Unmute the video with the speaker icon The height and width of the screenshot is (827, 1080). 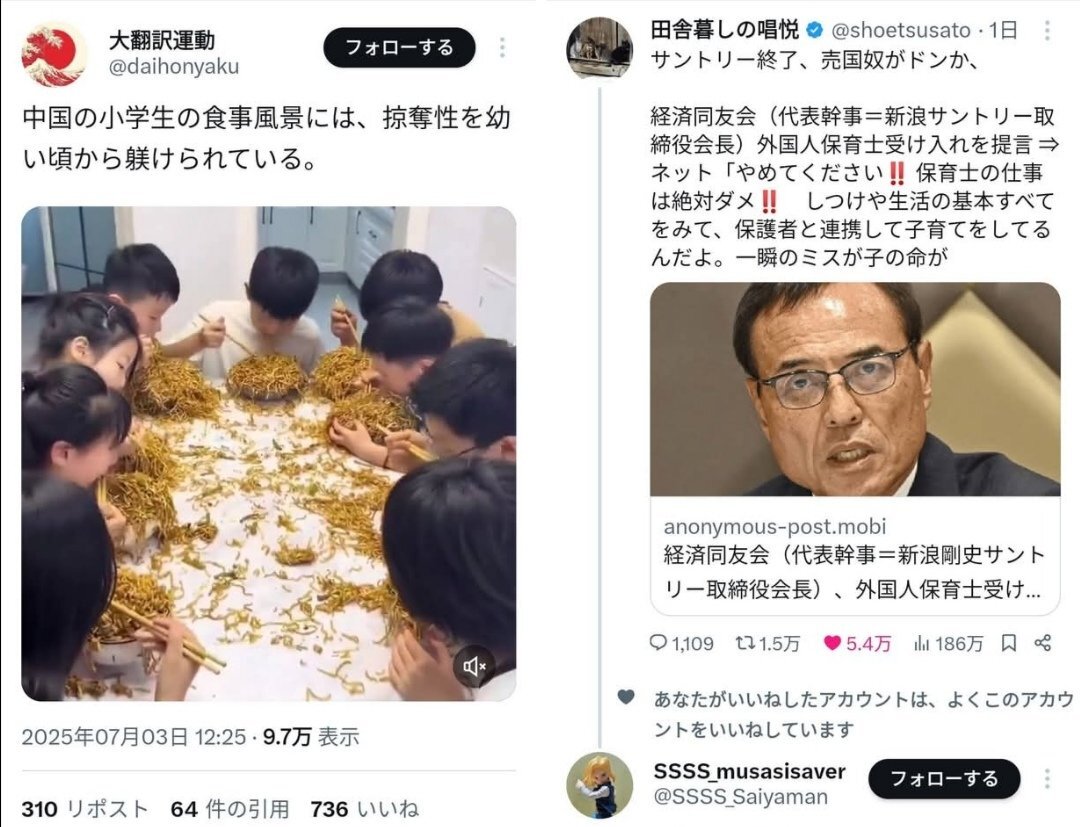click(x=475, y=666)
